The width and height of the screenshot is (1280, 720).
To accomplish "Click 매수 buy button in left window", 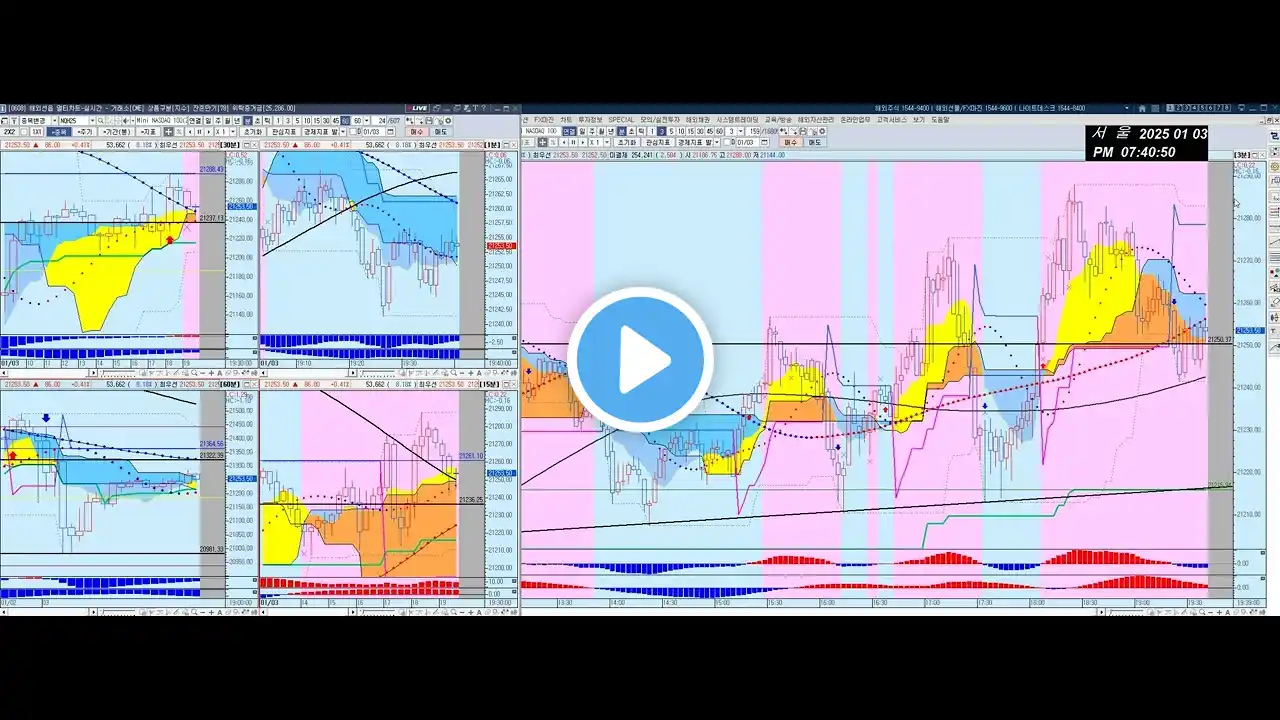I will pyautogui.click(x=417, y=132).
